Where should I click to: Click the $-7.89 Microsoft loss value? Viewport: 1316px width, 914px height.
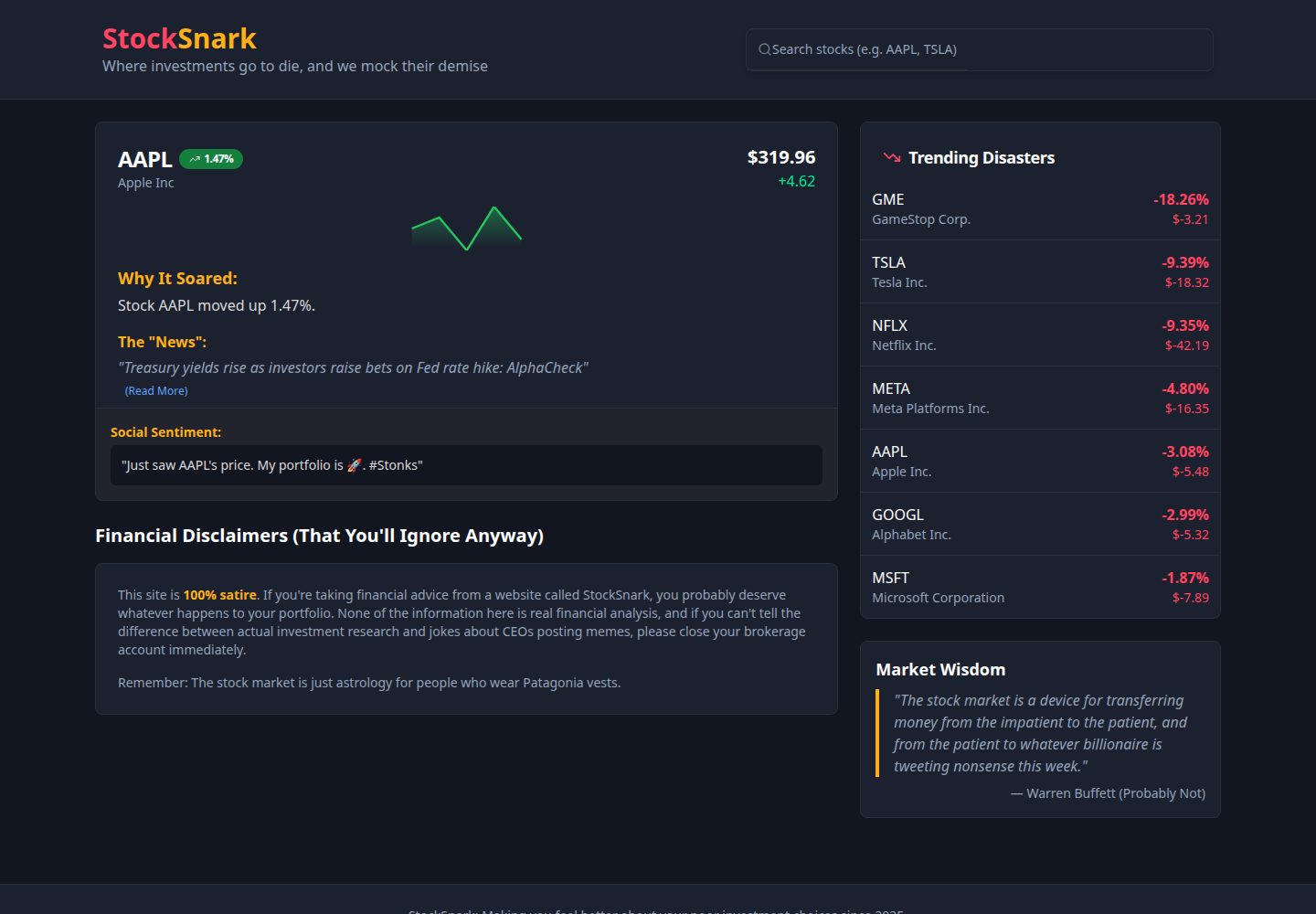pyautogui.click(x=1190, y=598)
